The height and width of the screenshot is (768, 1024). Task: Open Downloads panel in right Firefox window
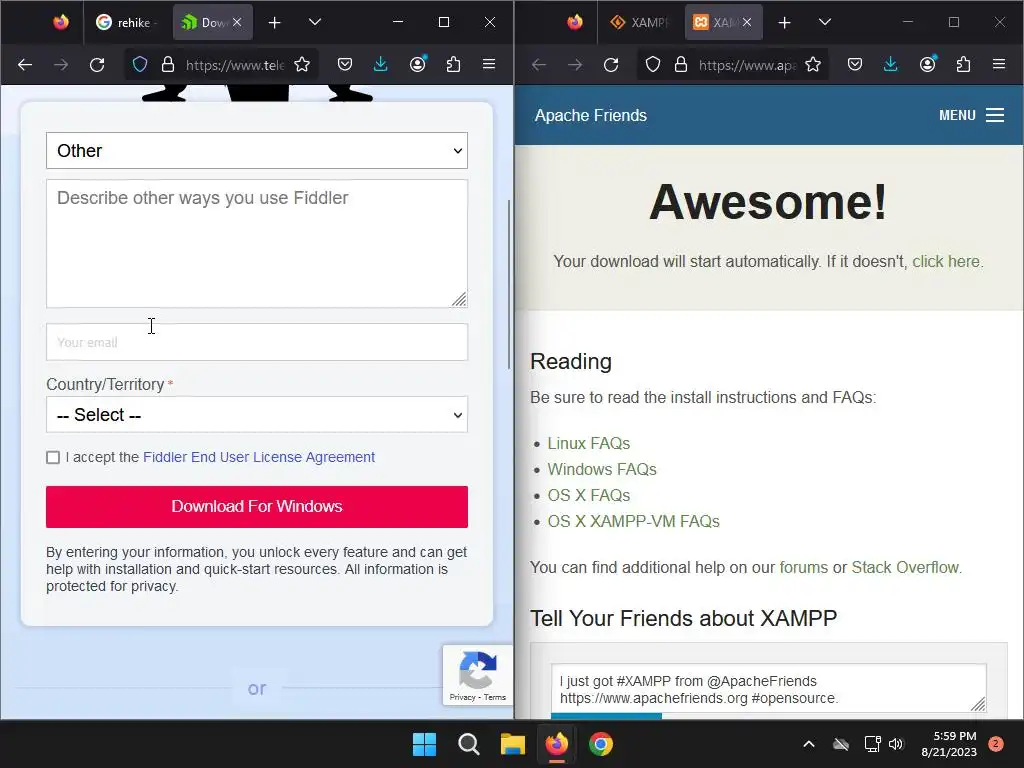tap(891, 65)
